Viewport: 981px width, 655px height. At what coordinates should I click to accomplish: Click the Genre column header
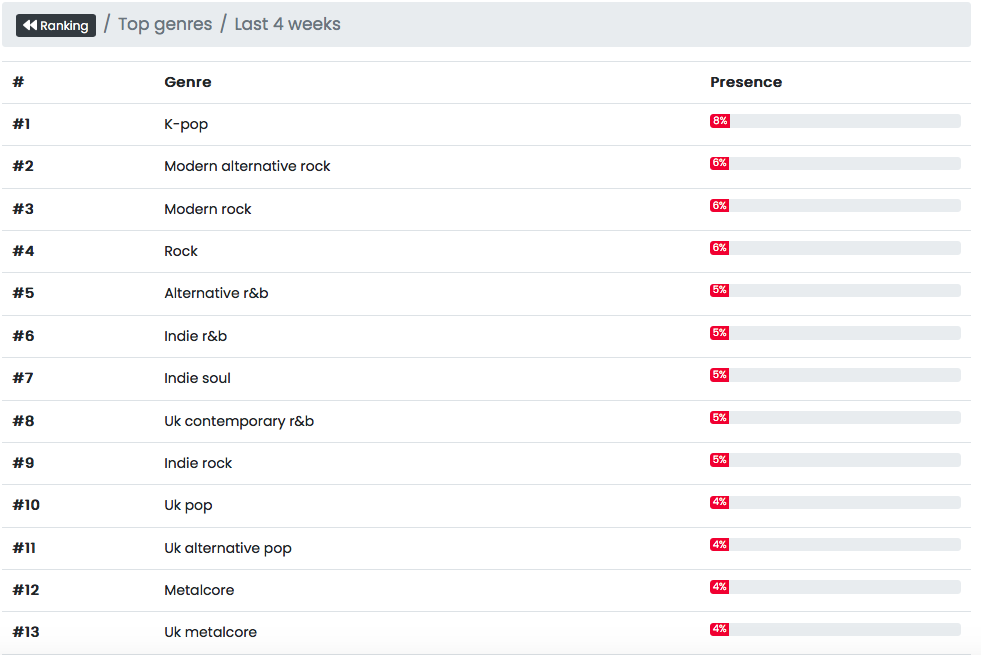click(x=188, y=82)
